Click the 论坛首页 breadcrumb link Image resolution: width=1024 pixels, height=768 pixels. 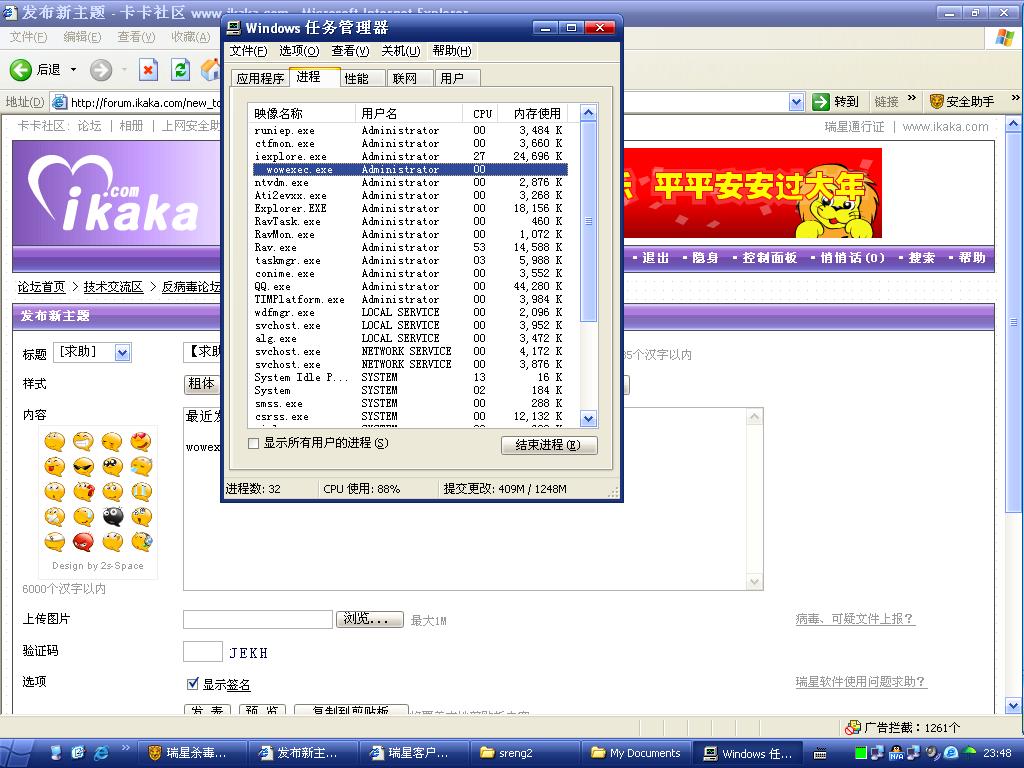41,287
